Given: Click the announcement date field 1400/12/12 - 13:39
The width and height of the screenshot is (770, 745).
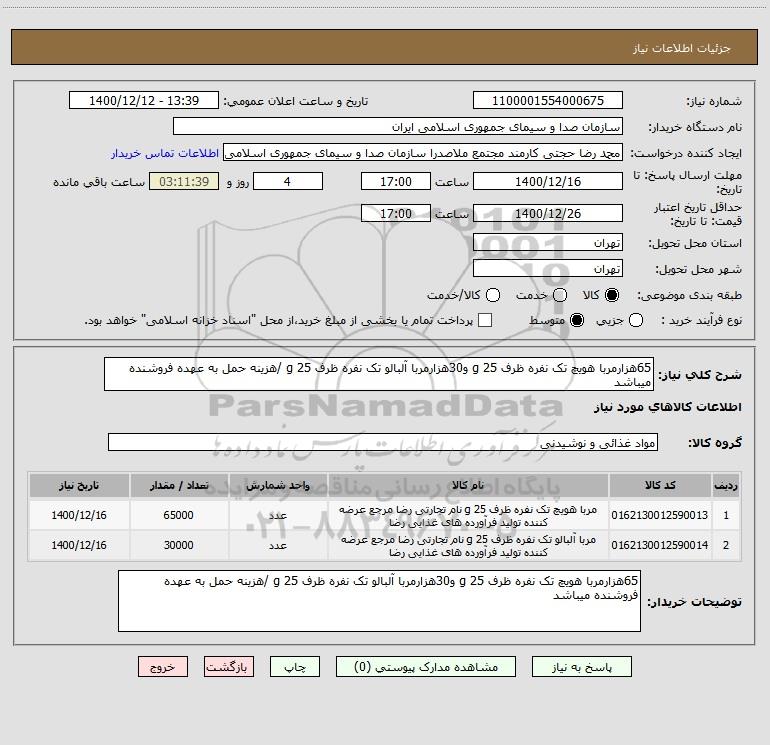Looking at the screenshot, I should pyautogui.click(x=144, y=101).
